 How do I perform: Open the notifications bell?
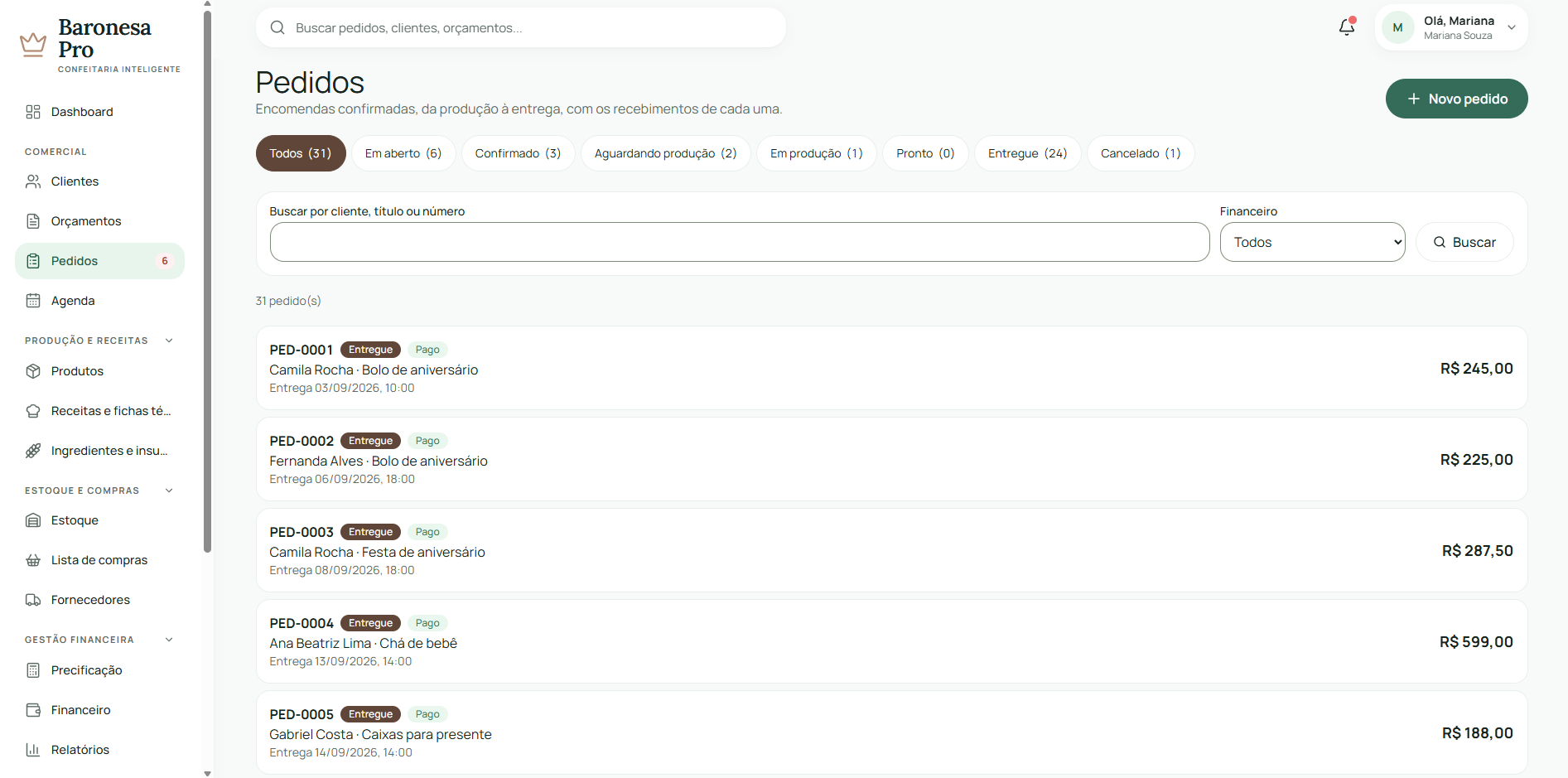(1347, 27)
